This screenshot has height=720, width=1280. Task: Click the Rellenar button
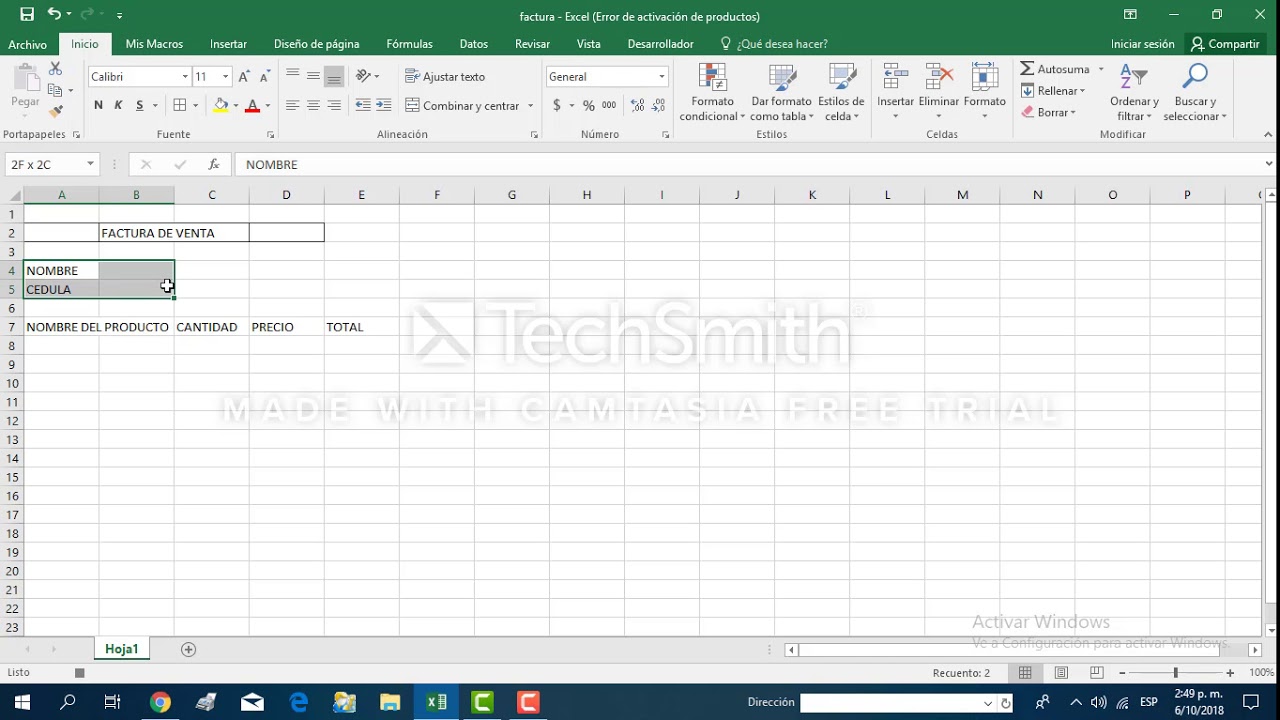point(1053,91)
